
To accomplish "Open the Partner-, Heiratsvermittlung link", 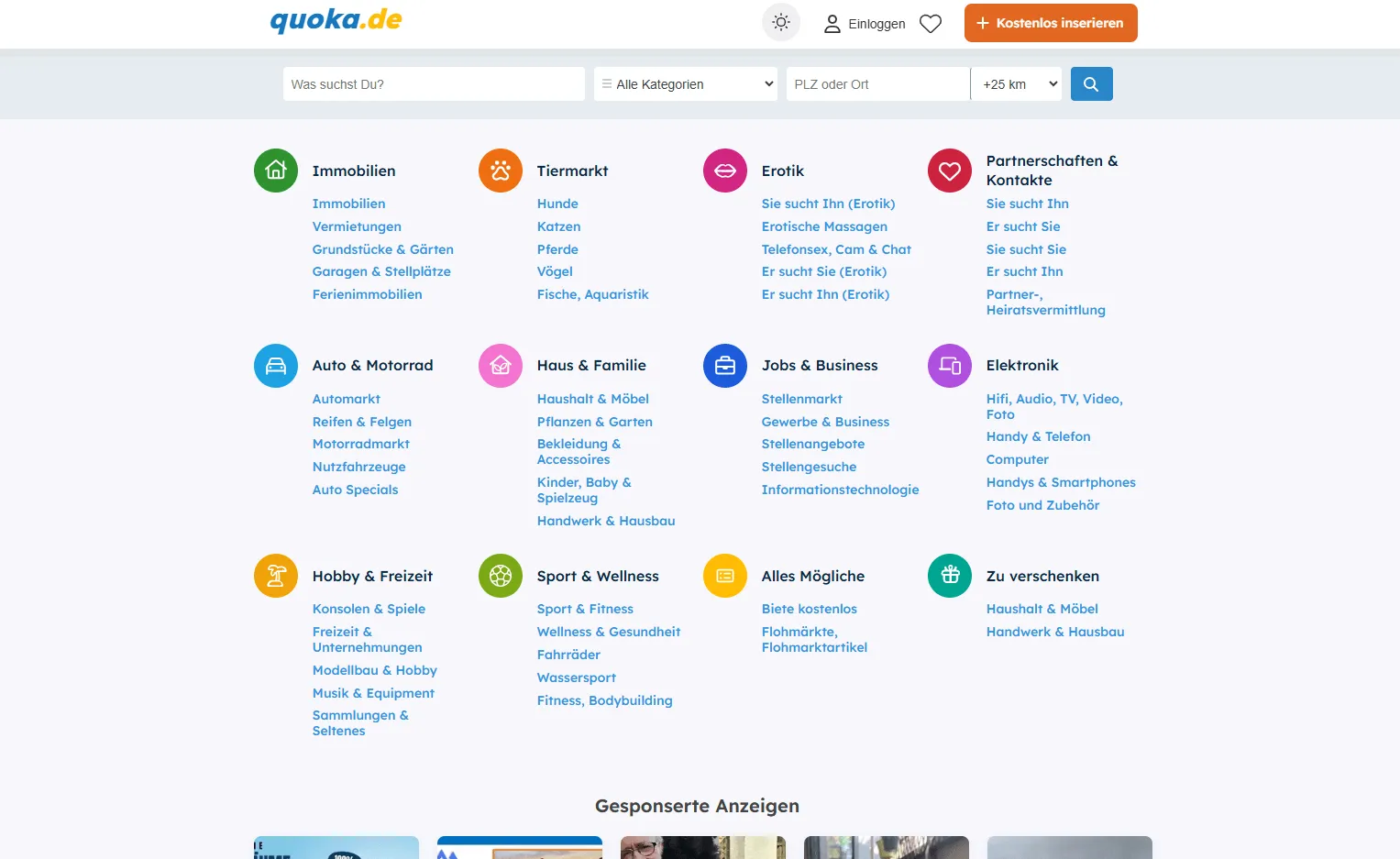I will 1045,302.
